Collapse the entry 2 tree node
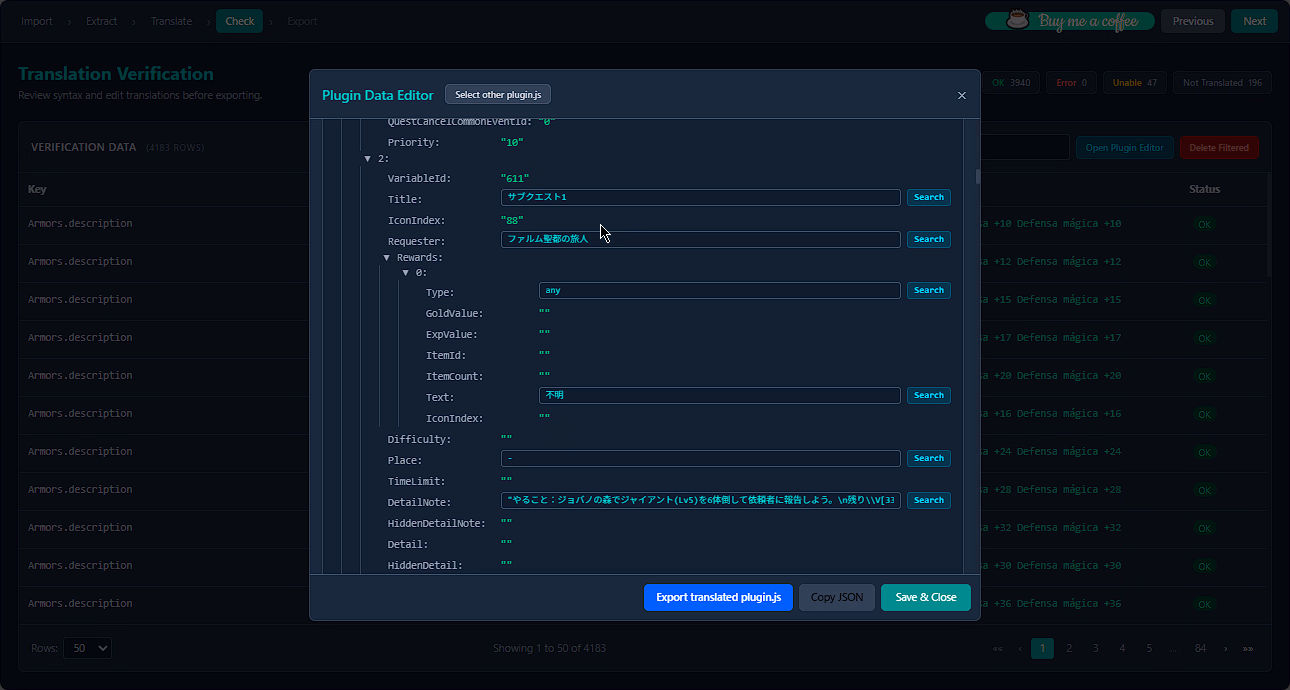Screen dimensions: 1290x690 click(x=368, y=159)
